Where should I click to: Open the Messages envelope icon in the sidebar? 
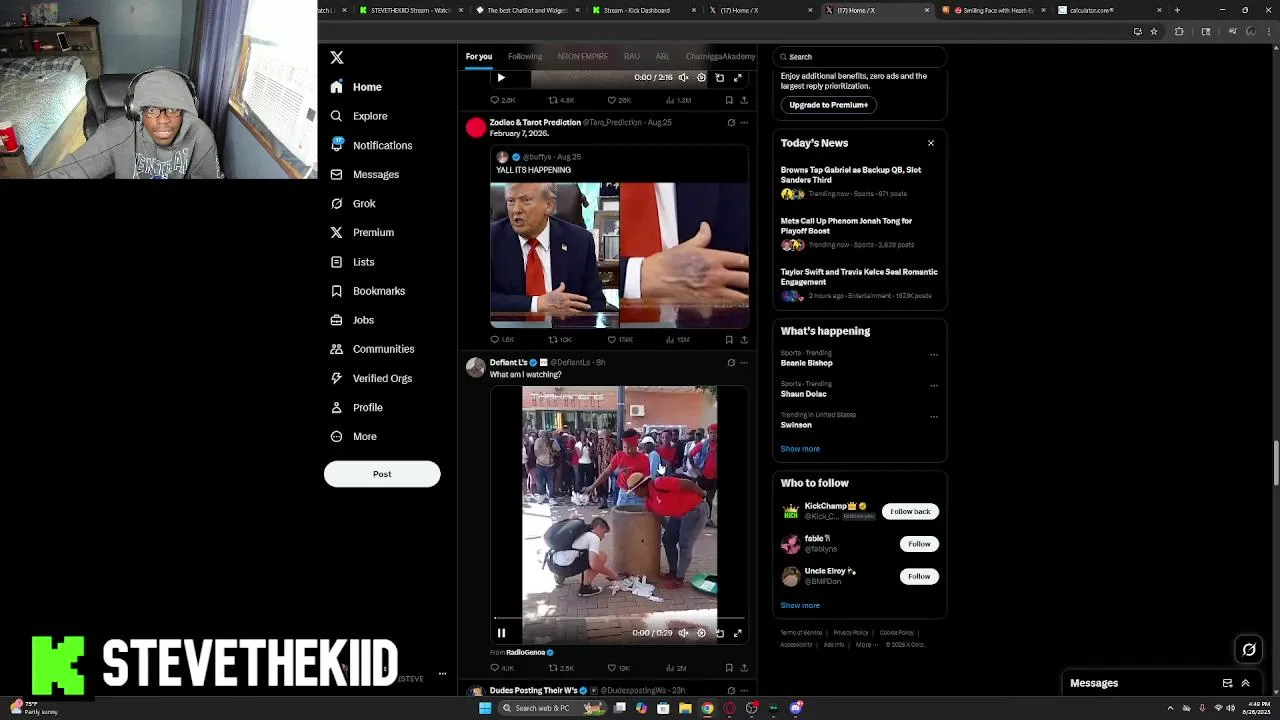tap(336, 174)
